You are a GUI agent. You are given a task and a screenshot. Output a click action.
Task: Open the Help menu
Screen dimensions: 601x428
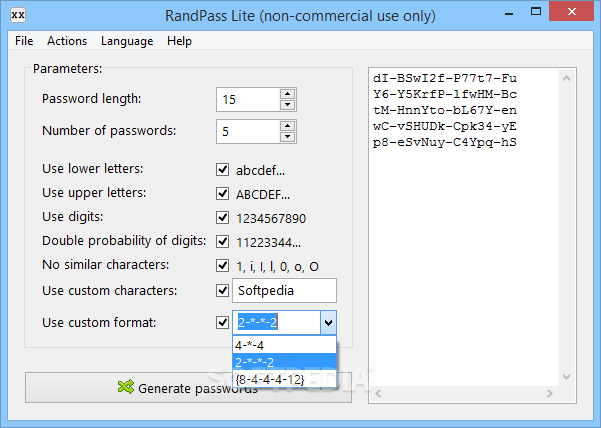click(179, 41)
